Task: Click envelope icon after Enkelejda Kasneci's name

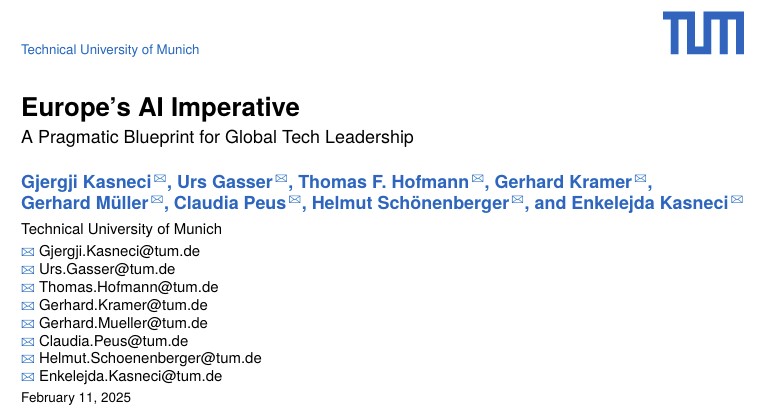Action: (737, 199)
